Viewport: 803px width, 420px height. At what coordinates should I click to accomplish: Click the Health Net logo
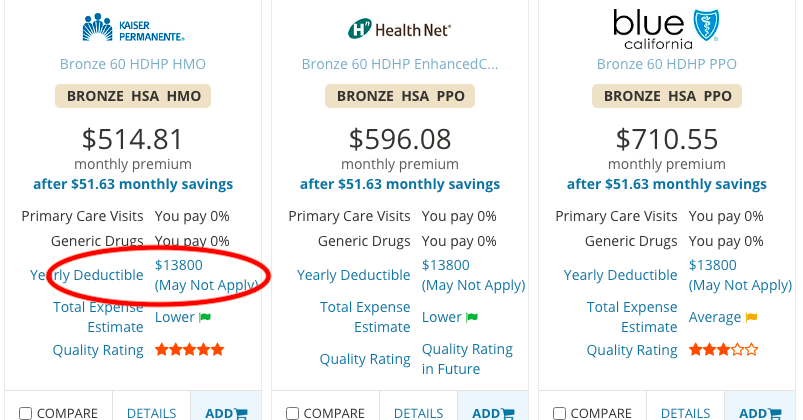point(399,30)
